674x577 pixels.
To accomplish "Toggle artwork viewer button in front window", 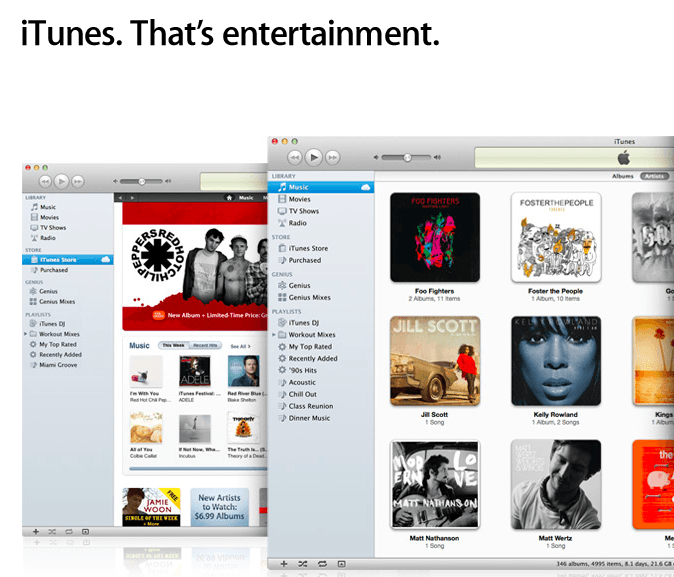I will pos(341,564).
